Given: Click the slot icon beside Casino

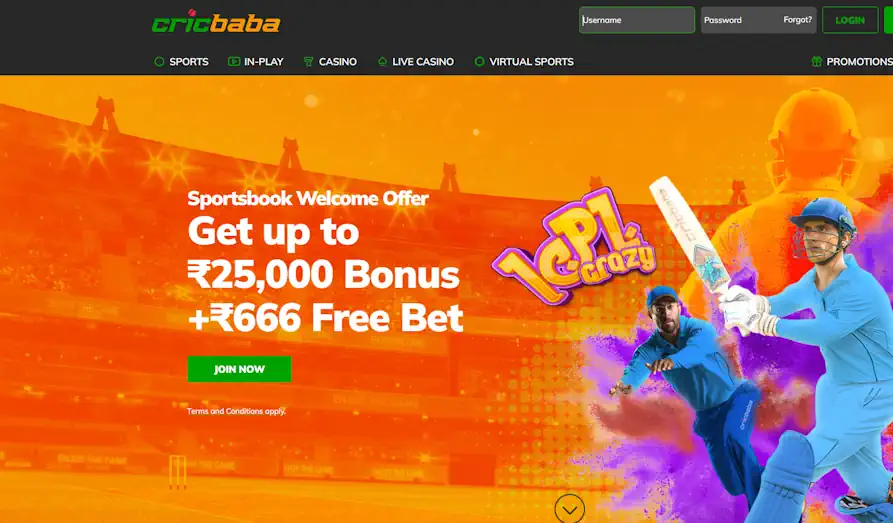Looking at the screenshot, I should pos(308,62).
